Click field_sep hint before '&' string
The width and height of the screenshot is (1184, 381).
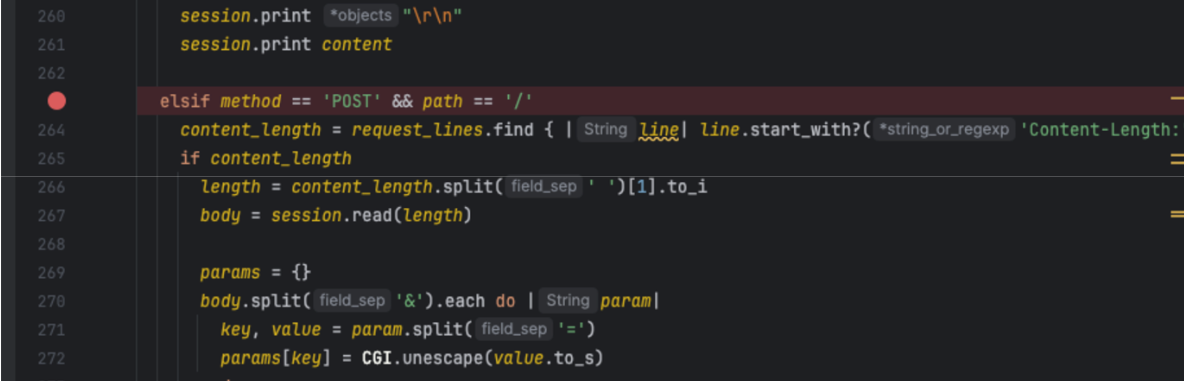(353, 301)
